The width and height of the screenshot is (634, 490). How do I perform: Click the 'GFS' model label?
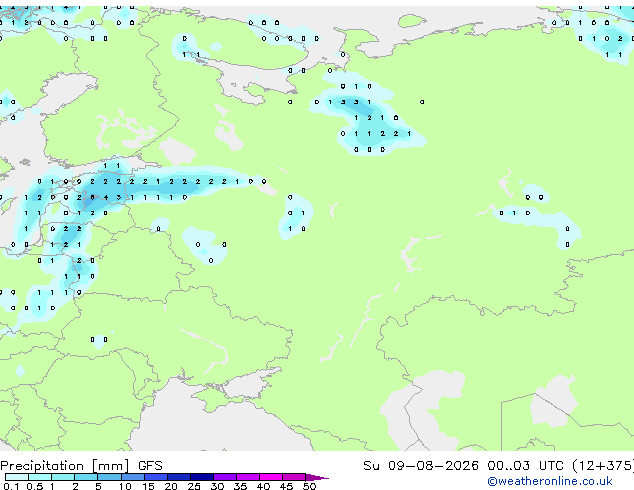point(150,466)
